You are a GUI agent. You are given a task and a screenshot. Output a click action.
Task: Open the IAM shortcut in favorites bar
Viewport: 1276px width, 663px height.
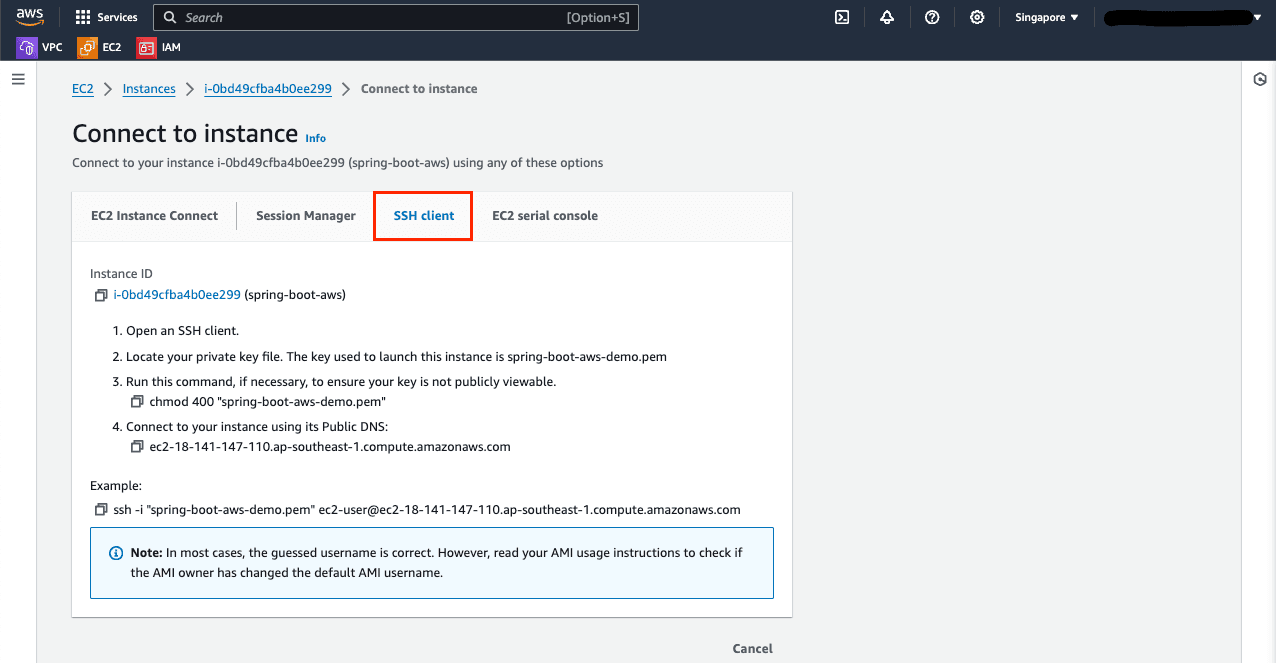[x=159, y=47]
